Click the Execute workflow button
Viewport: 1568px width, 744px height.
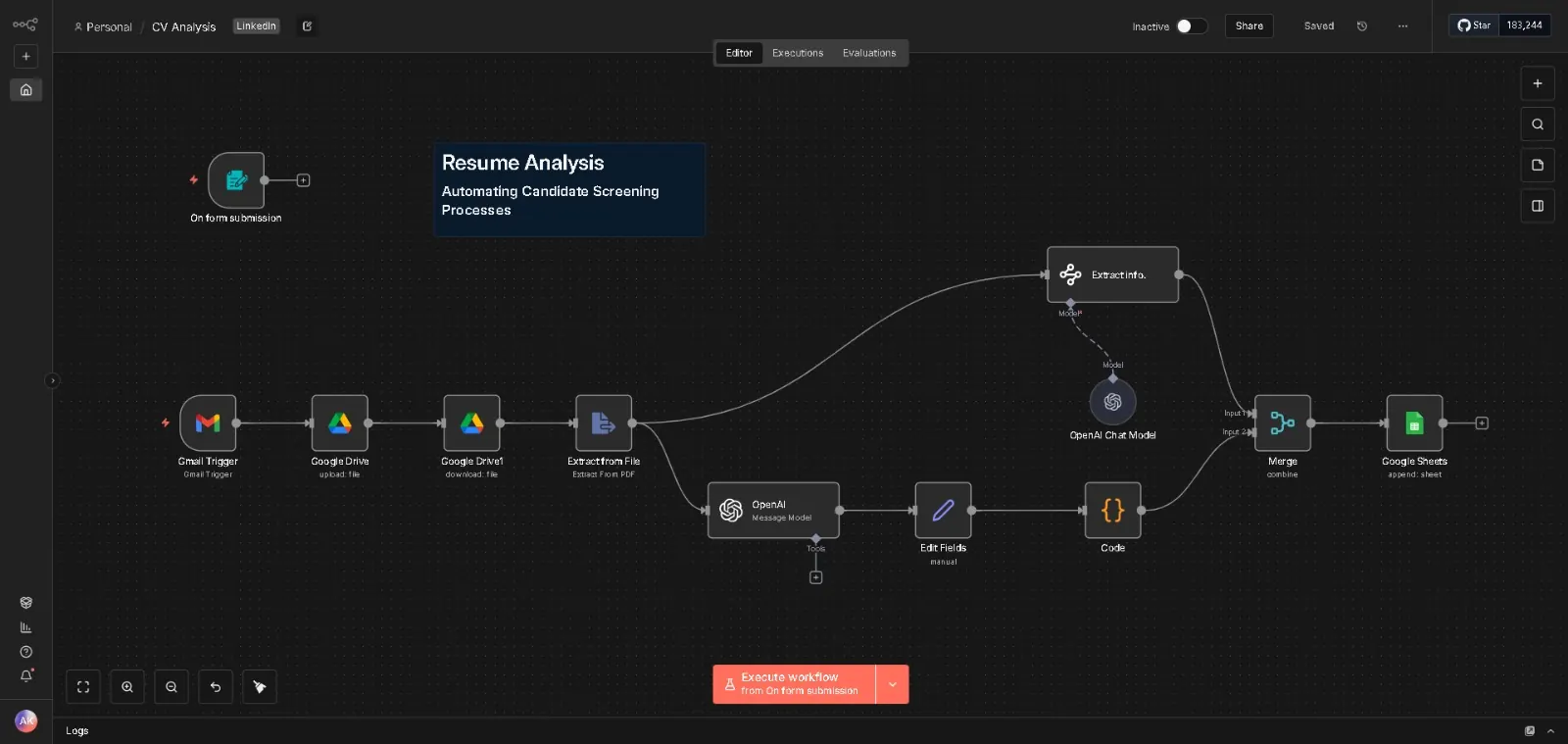coord(795,684)
